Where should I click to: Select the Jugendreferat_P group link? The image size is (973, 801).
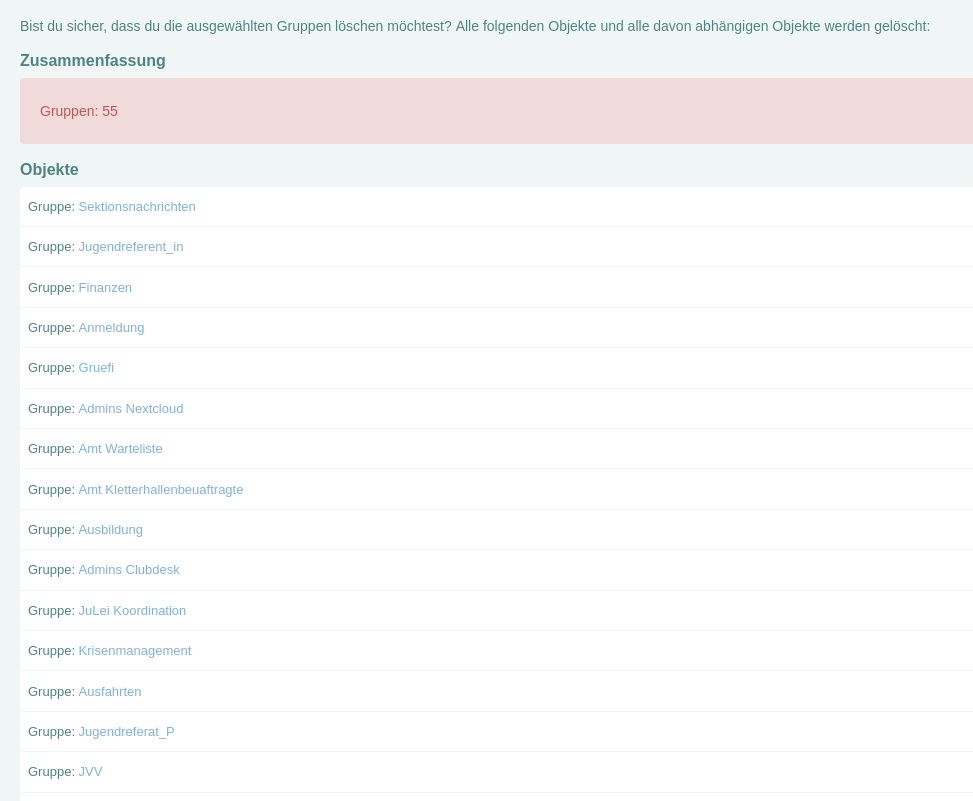pos(126,732)
